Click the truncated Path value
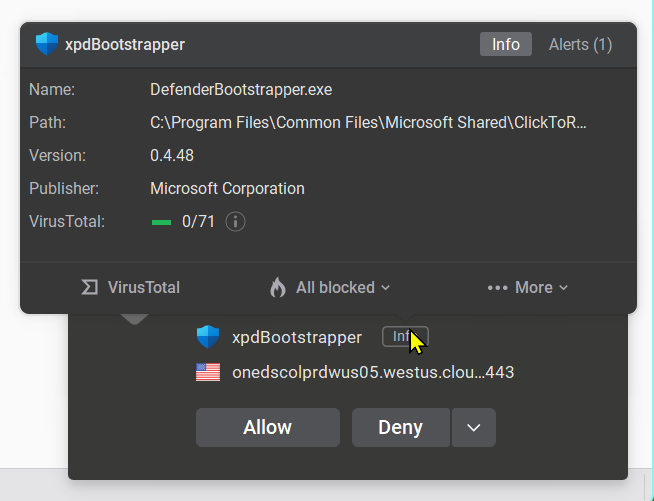This screenshot has width=654, height=501. pyautogui.click(x=368, y=122)
